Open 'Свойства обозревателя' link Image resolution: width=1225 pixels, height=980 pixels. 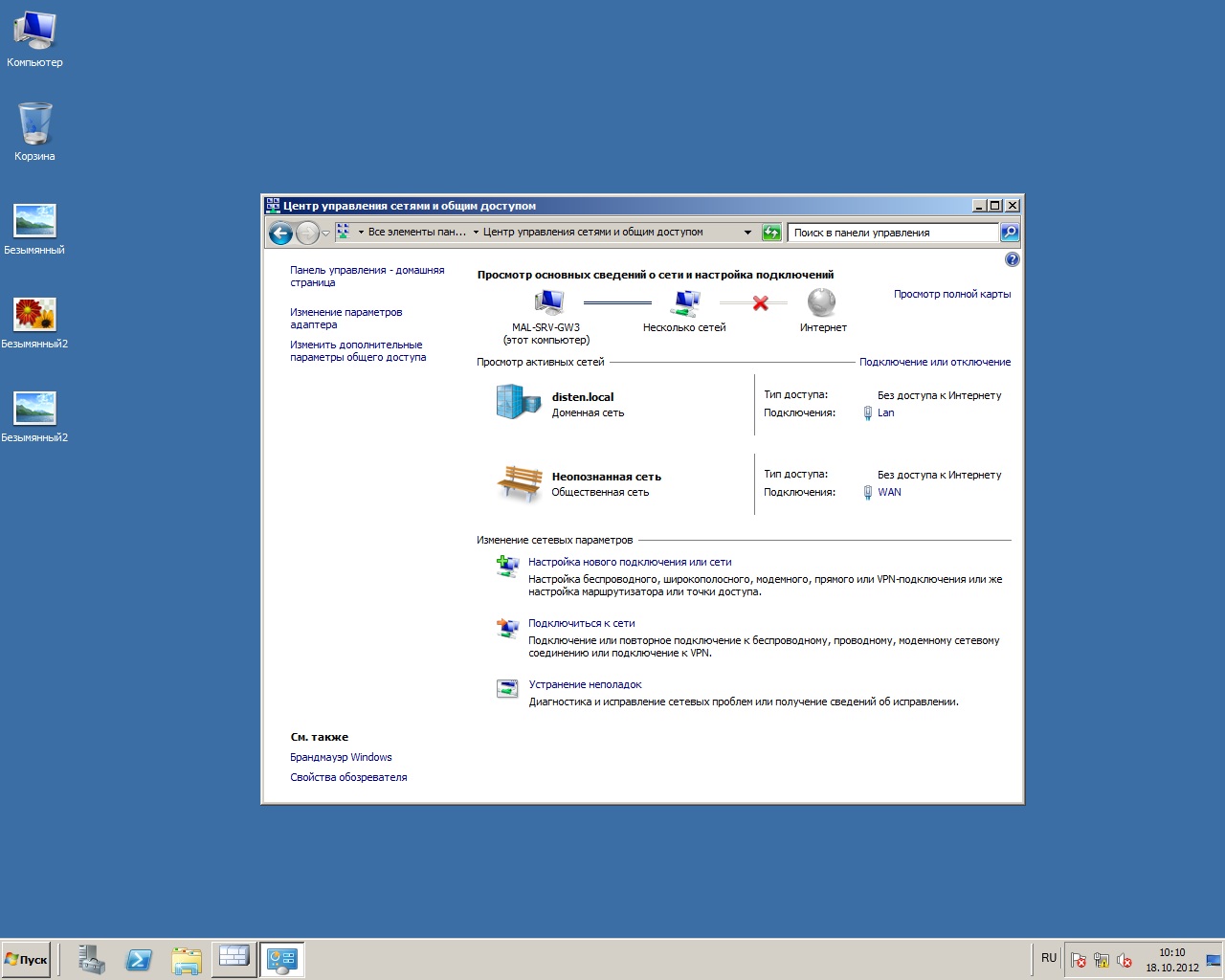click(x=348, y=777)
